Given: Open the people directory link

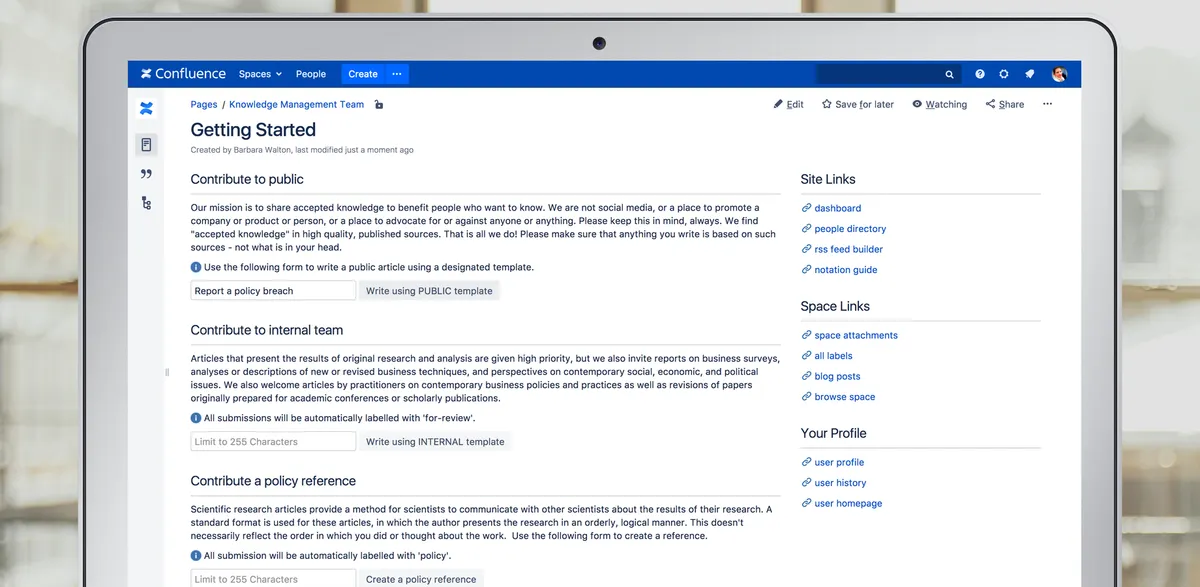Looking at the screenshot, I should [x=850, y=229].
